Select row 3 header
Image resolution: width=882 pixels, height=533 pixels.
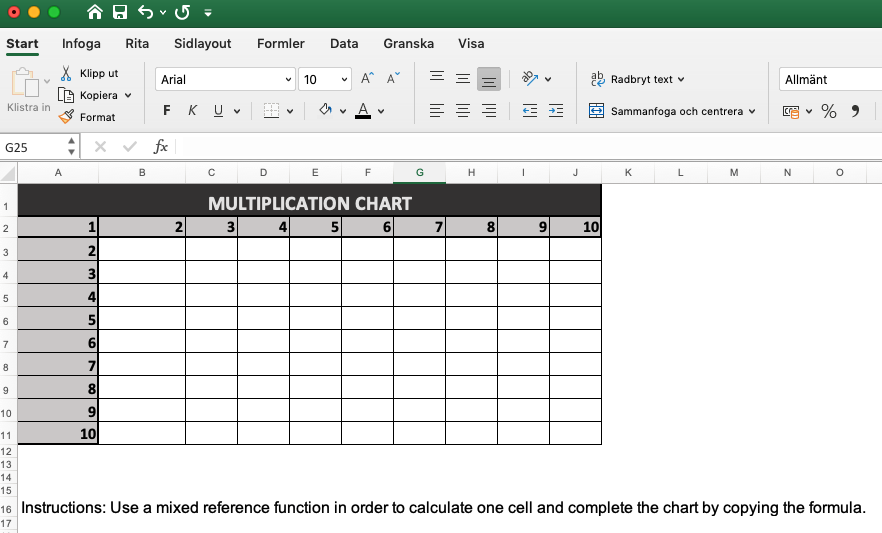(x=8, y=250)
